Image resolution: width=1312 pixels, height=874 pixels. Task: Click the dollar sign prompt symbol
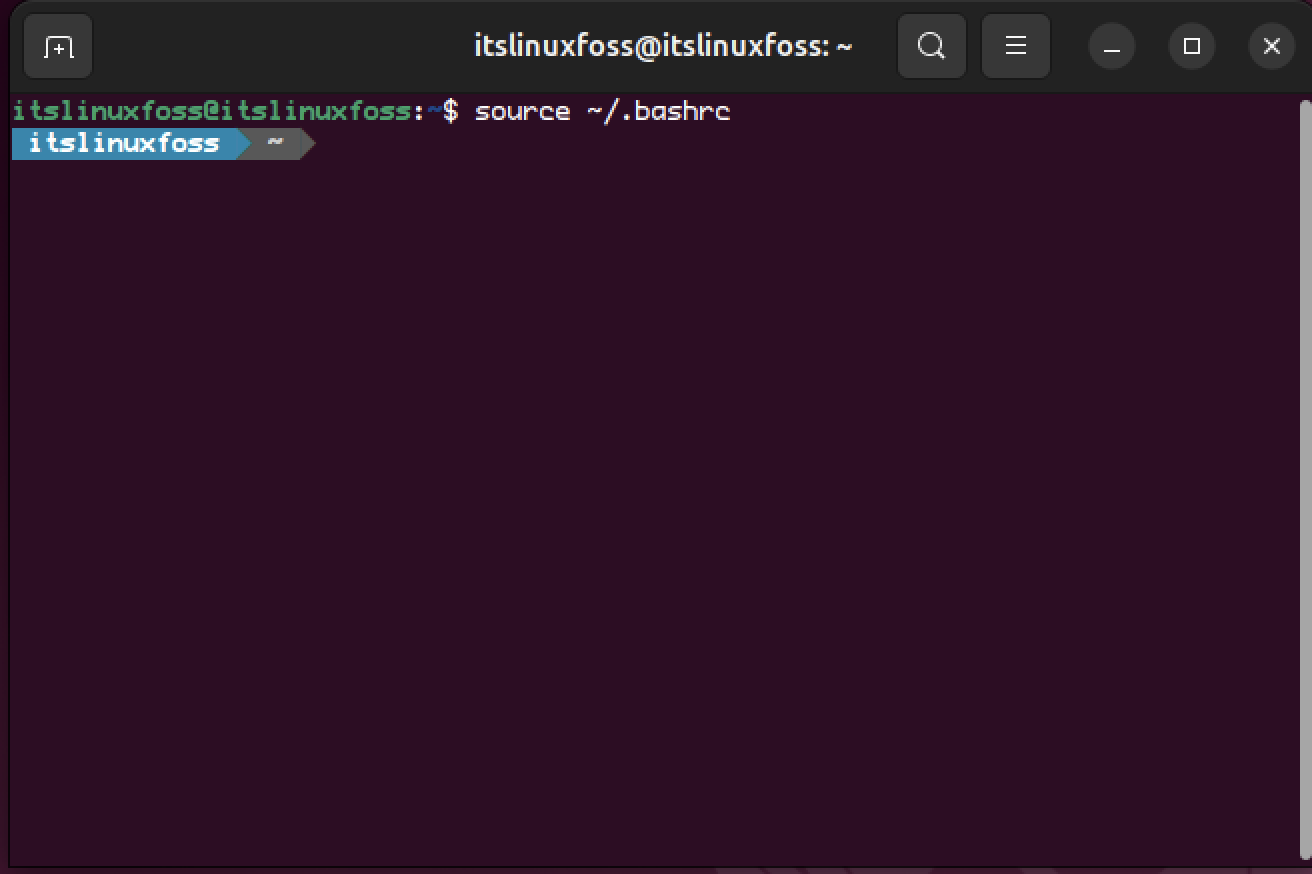pos(452,111)
